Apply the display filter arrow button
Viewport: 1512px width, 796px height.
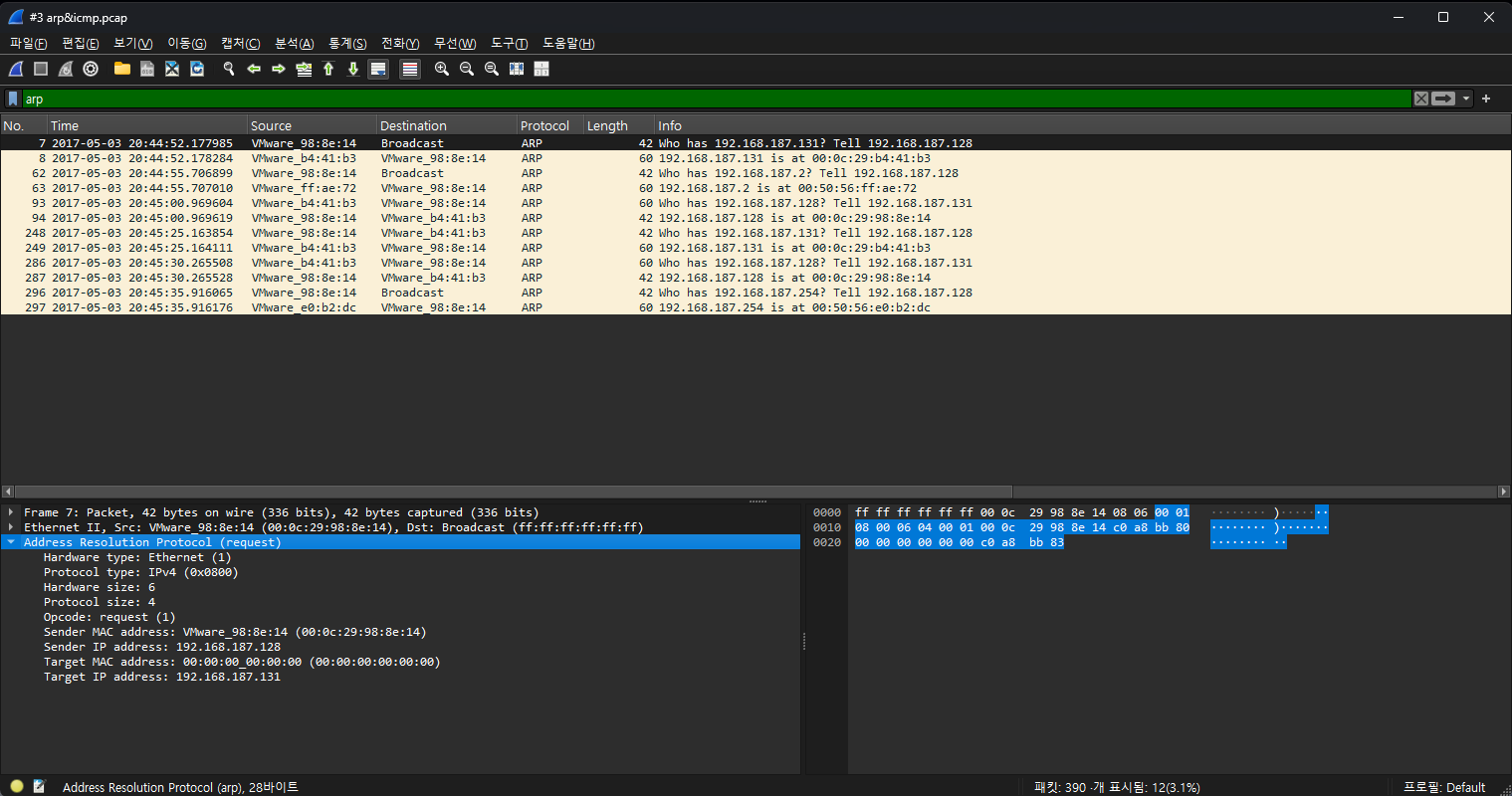(1444, 99)
